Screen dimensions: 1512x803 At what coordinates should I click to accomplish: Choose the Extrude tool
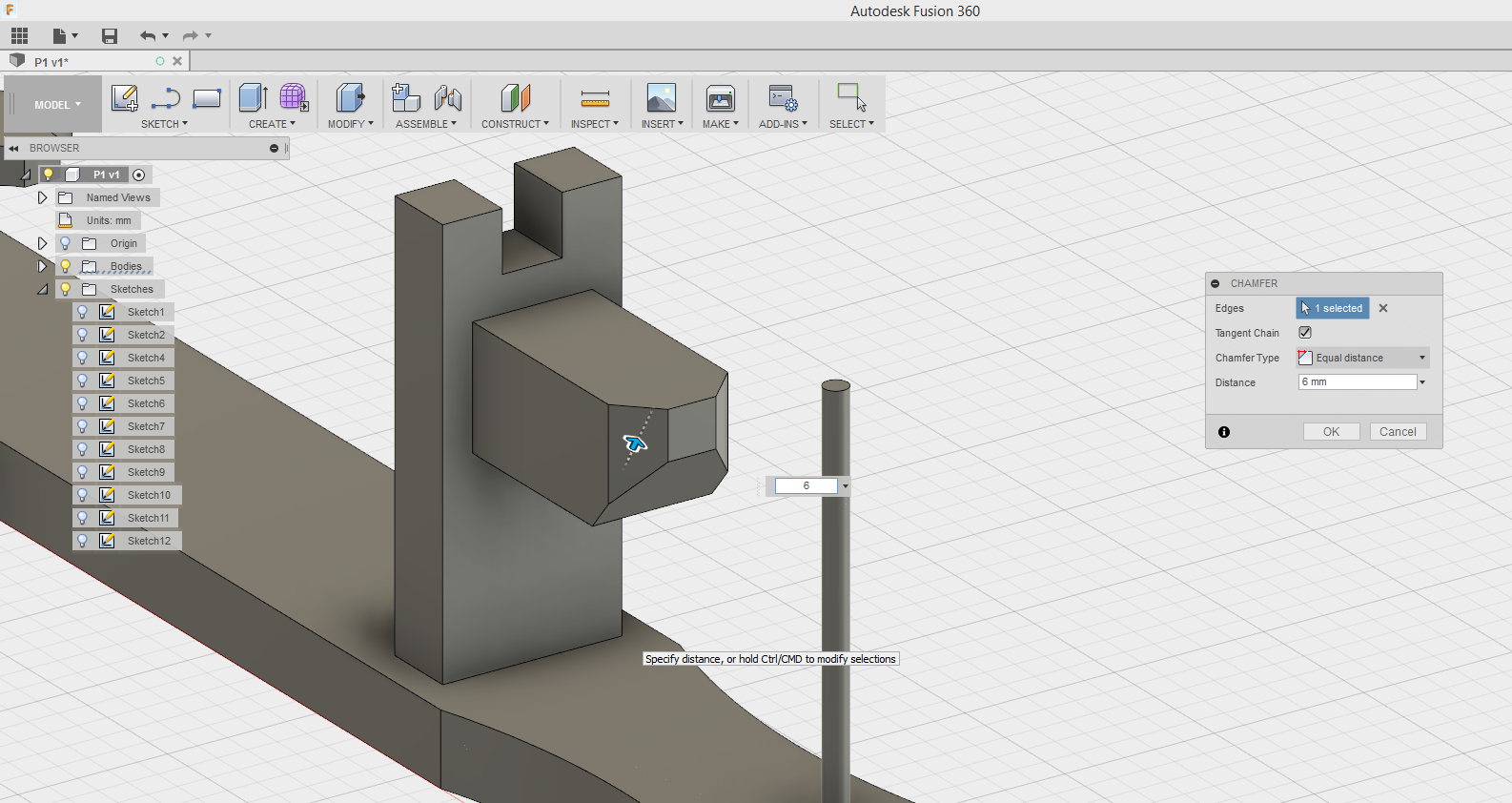coord(253,97)
